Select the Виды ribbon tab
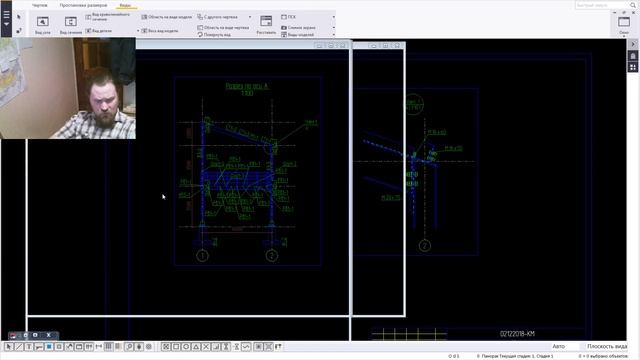This screenshot has width=640, height=360. tap(125, 5)
